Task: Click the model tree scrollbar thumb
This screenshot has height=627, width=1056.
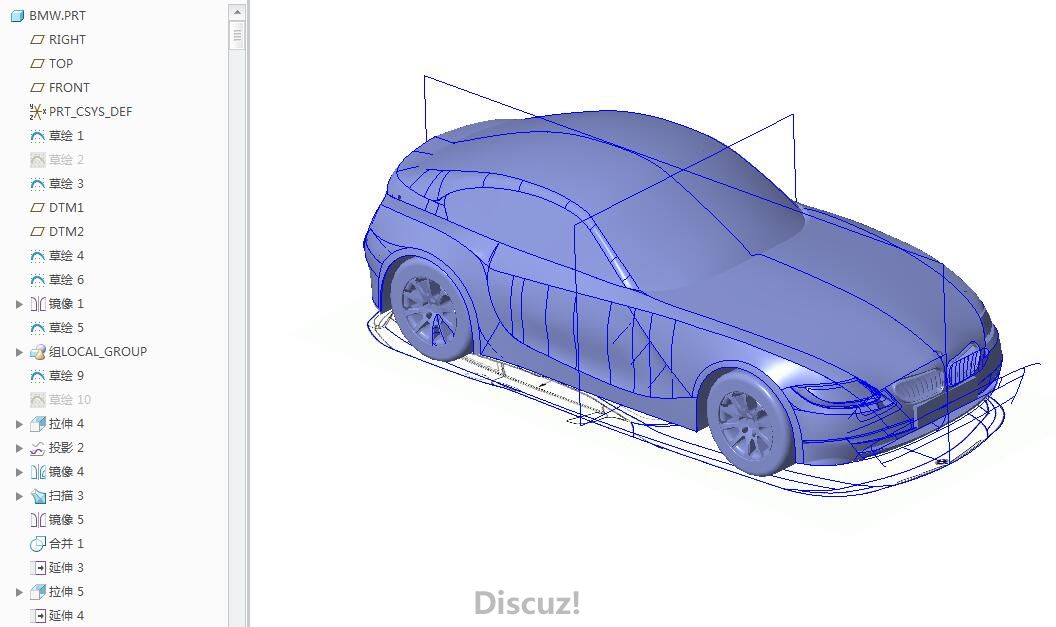Action: [x=237, y=35]
